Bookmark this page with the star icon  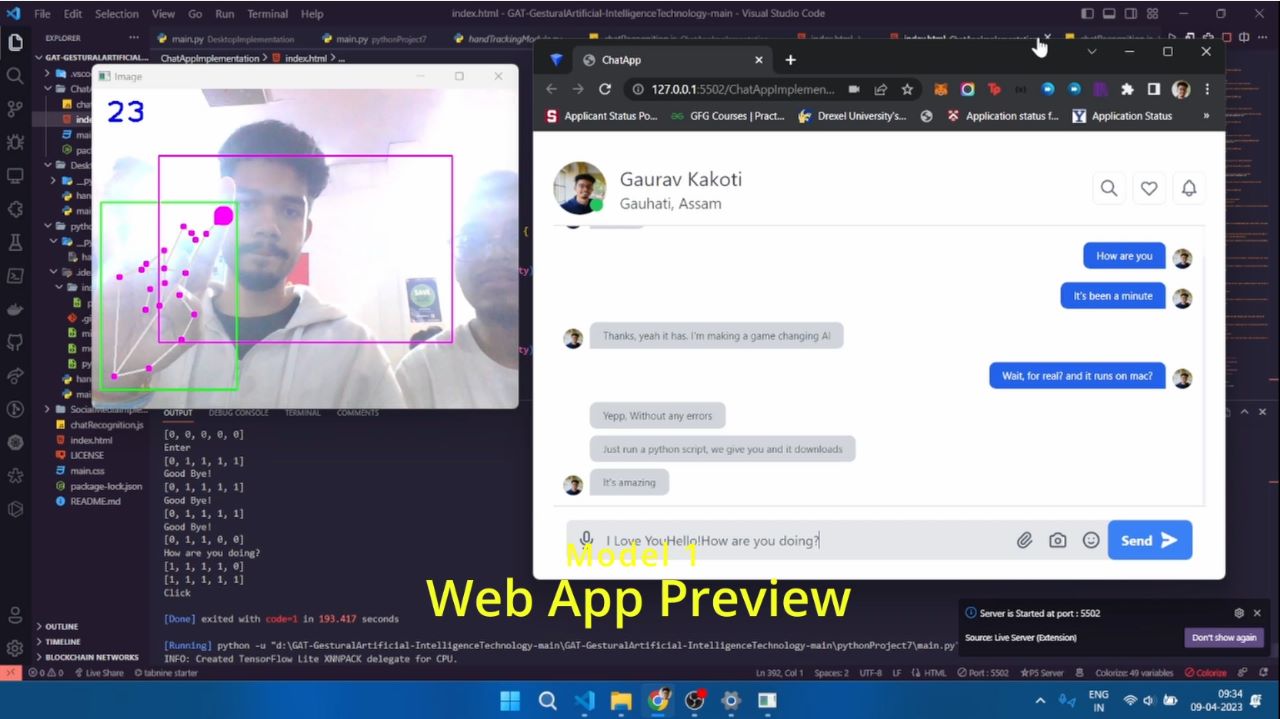click(x=907, y=89)
